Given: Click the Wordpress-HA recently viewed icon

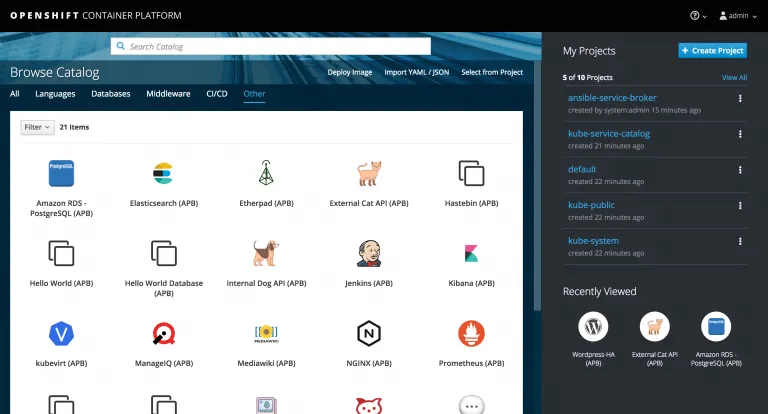Looking at the screenshot, I should point(594,326).
